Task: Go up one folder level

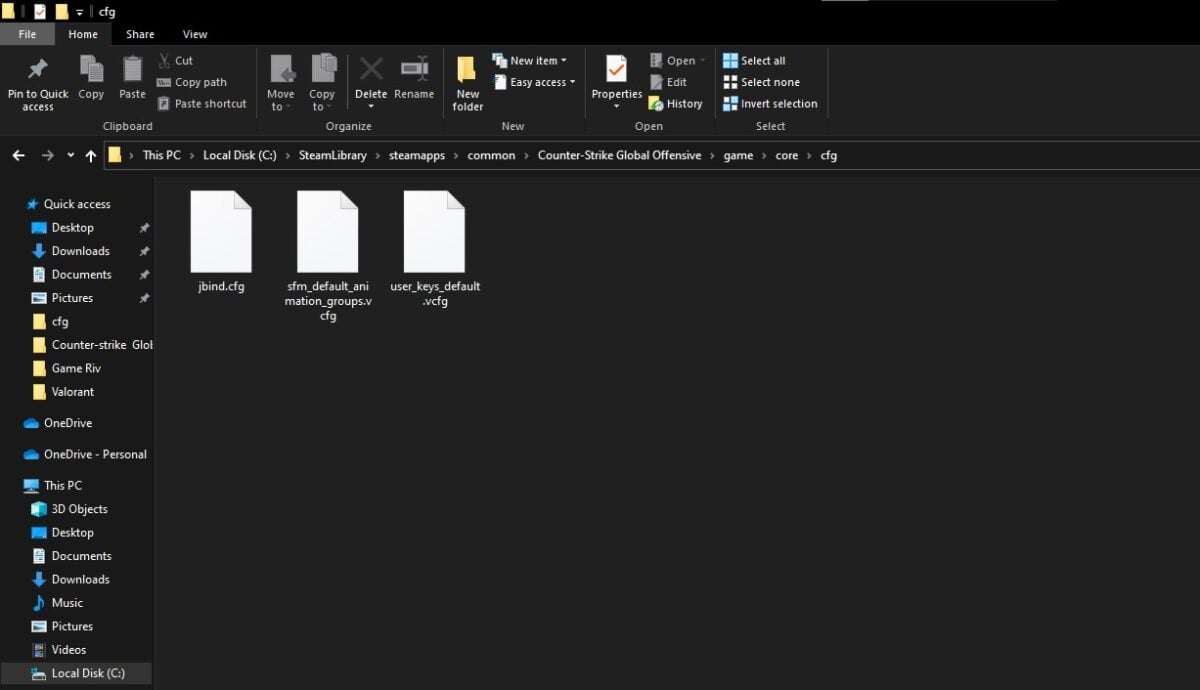Action: (x=91, y=155)
